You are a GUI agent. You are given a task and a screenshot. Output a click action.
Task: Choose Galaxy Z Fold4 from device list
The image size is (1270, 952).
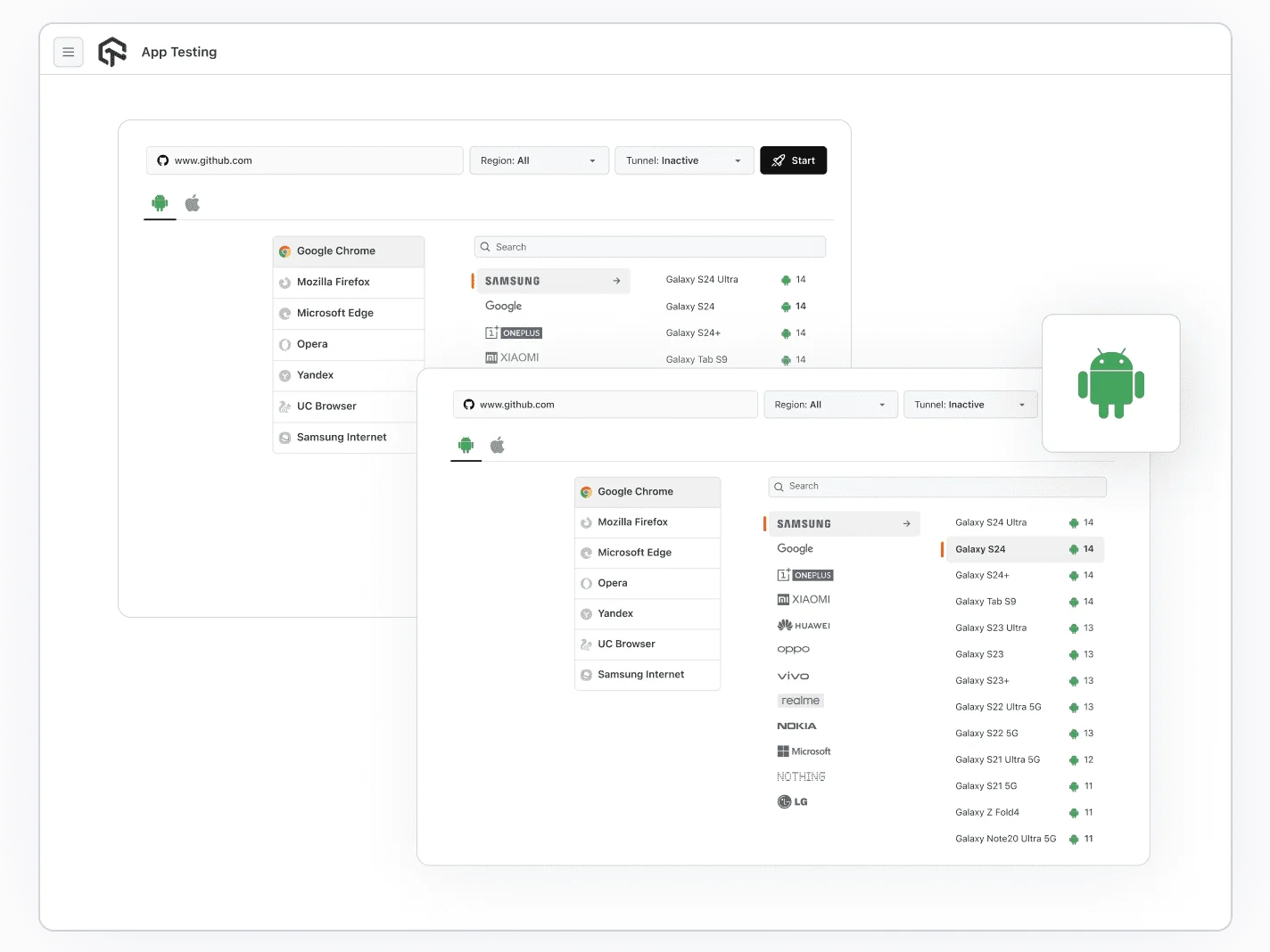tap(987, 813)
